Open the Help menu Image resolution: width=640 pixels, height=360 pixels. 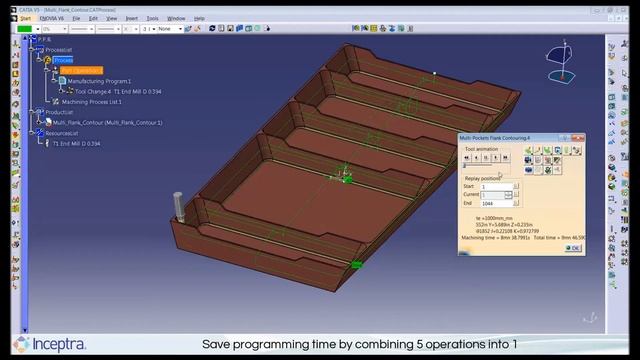click(199, 19)
